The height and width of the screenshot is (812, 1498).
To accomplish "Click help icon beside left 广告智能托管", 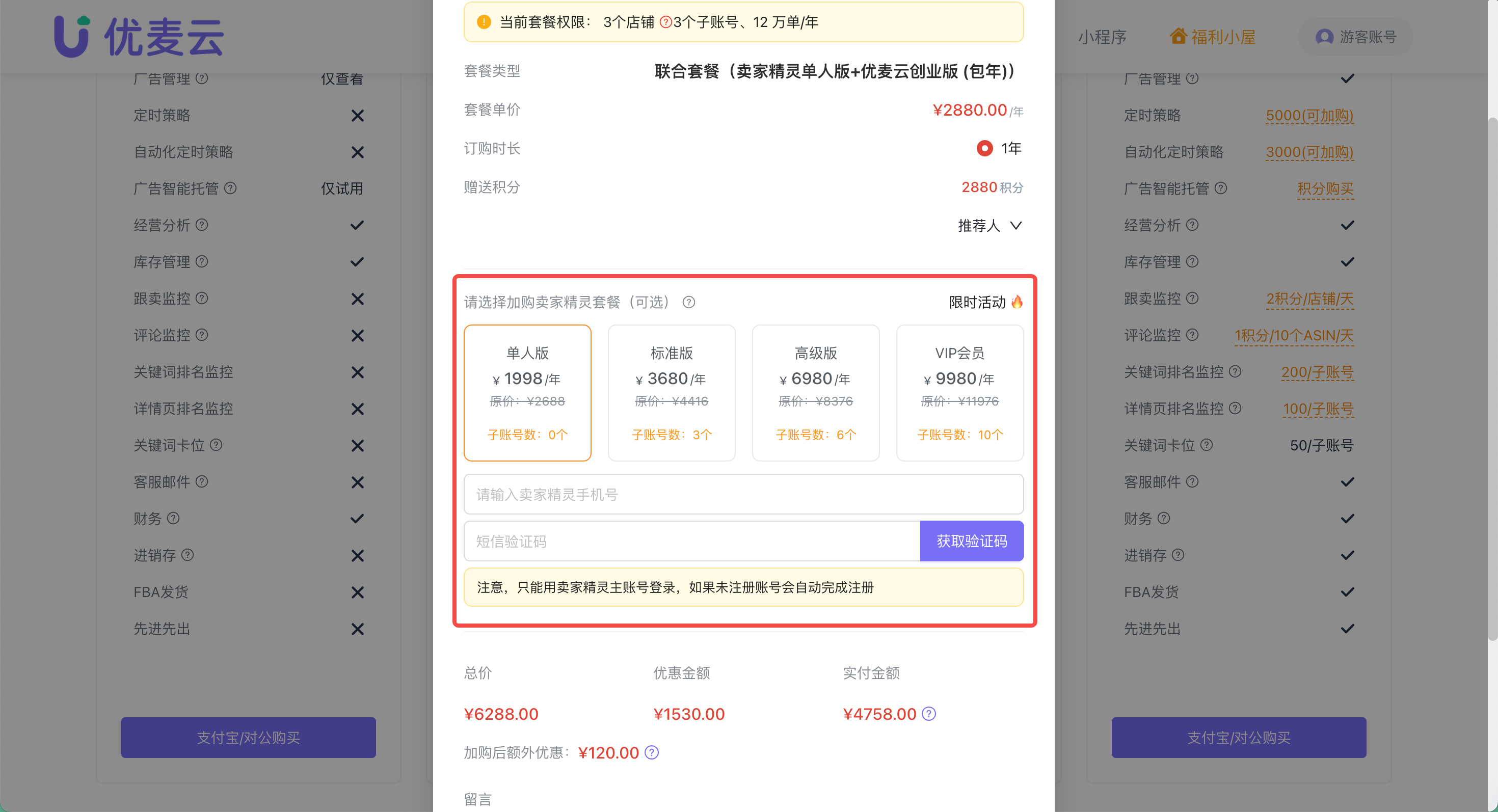I will 230,188.
